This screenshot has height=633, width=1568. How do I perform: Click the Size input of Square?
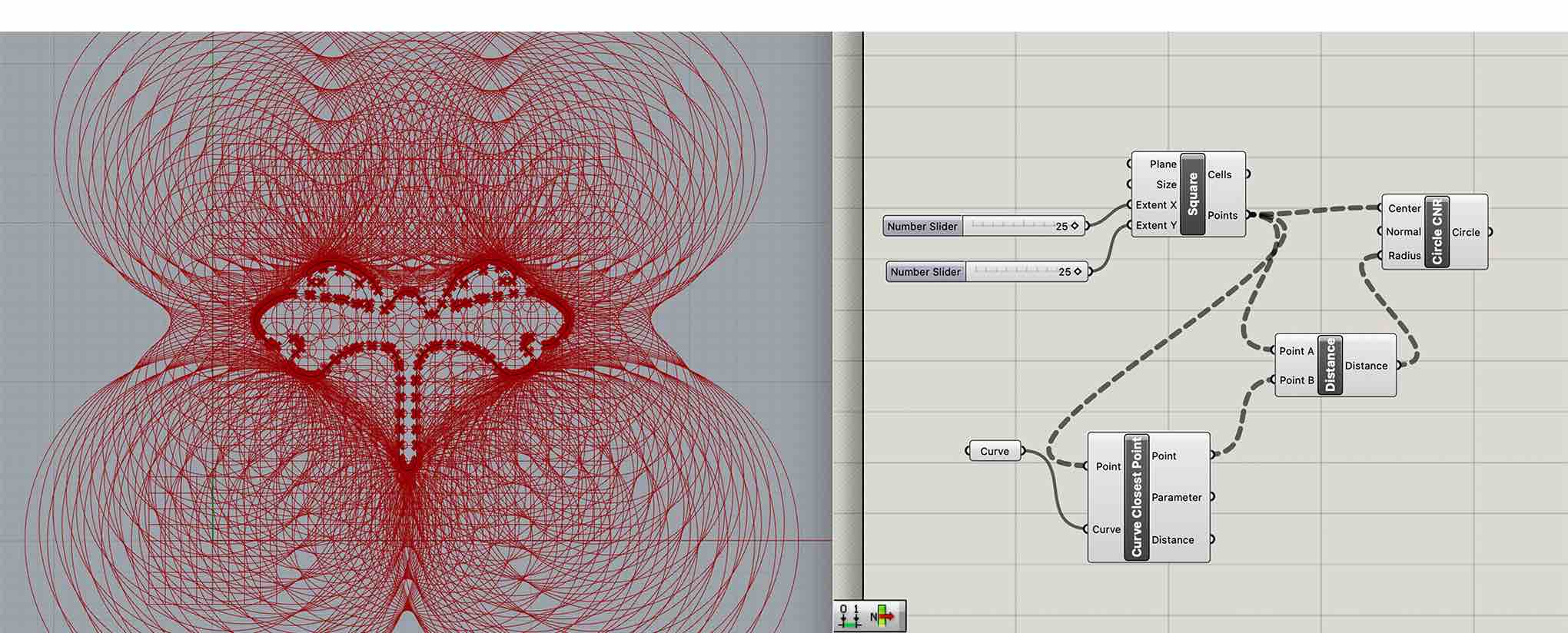[x=1166, y=184]
